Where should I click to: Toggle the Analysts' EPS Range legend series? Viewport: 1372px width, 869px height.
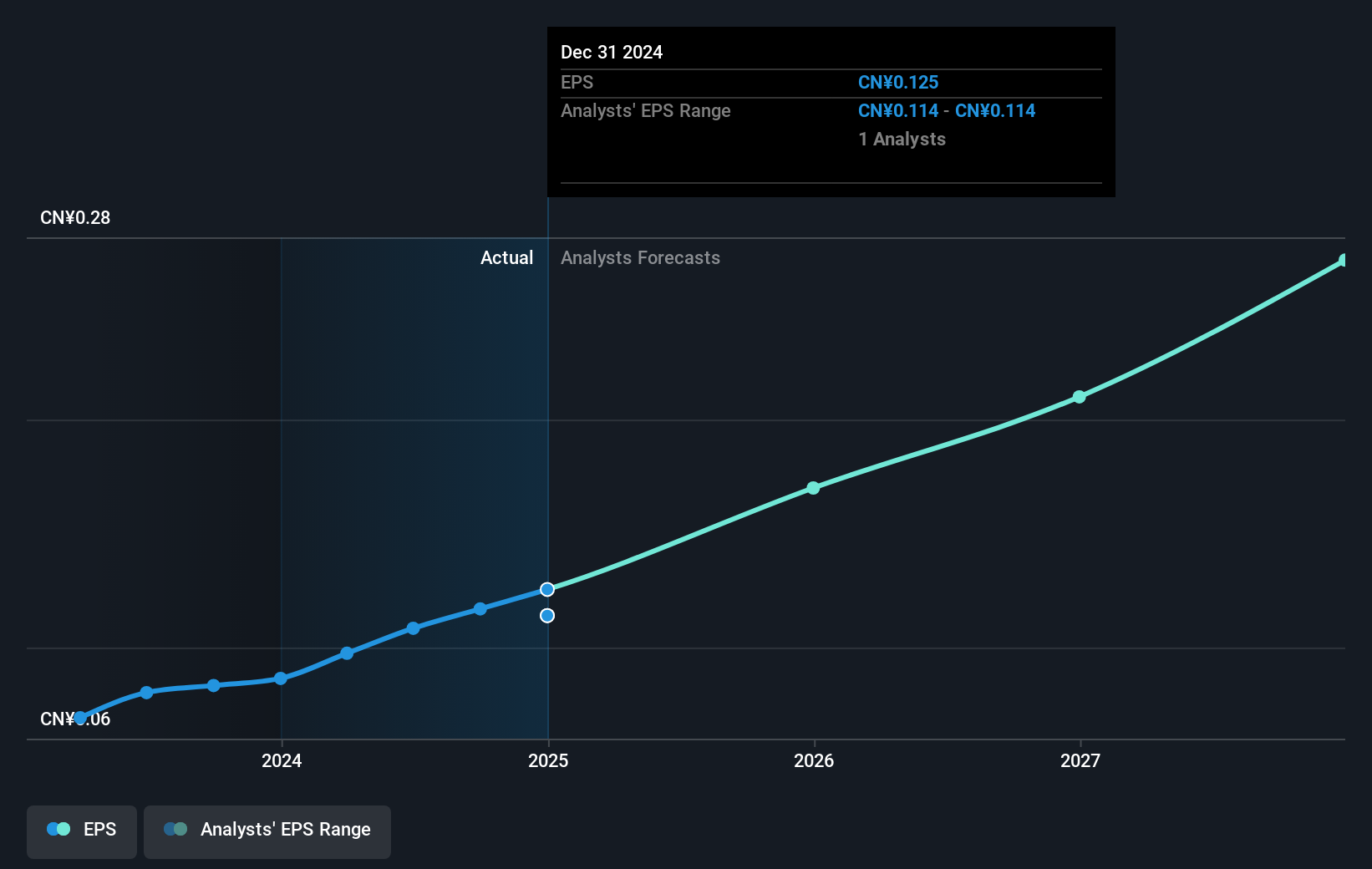coord(267,831)
